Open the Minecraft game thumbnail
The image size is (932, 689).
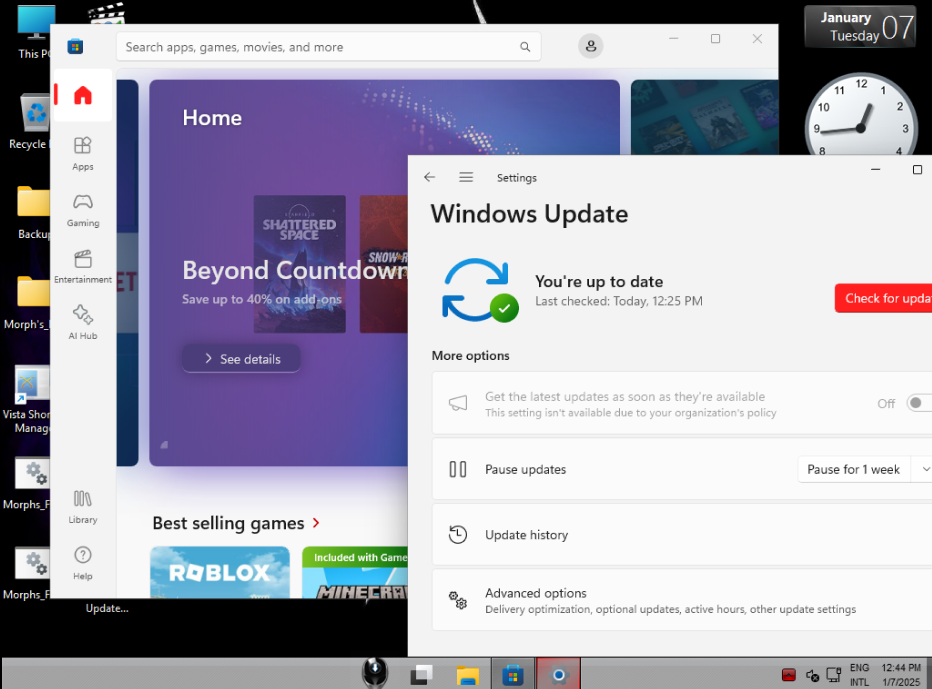pos(355,572)
